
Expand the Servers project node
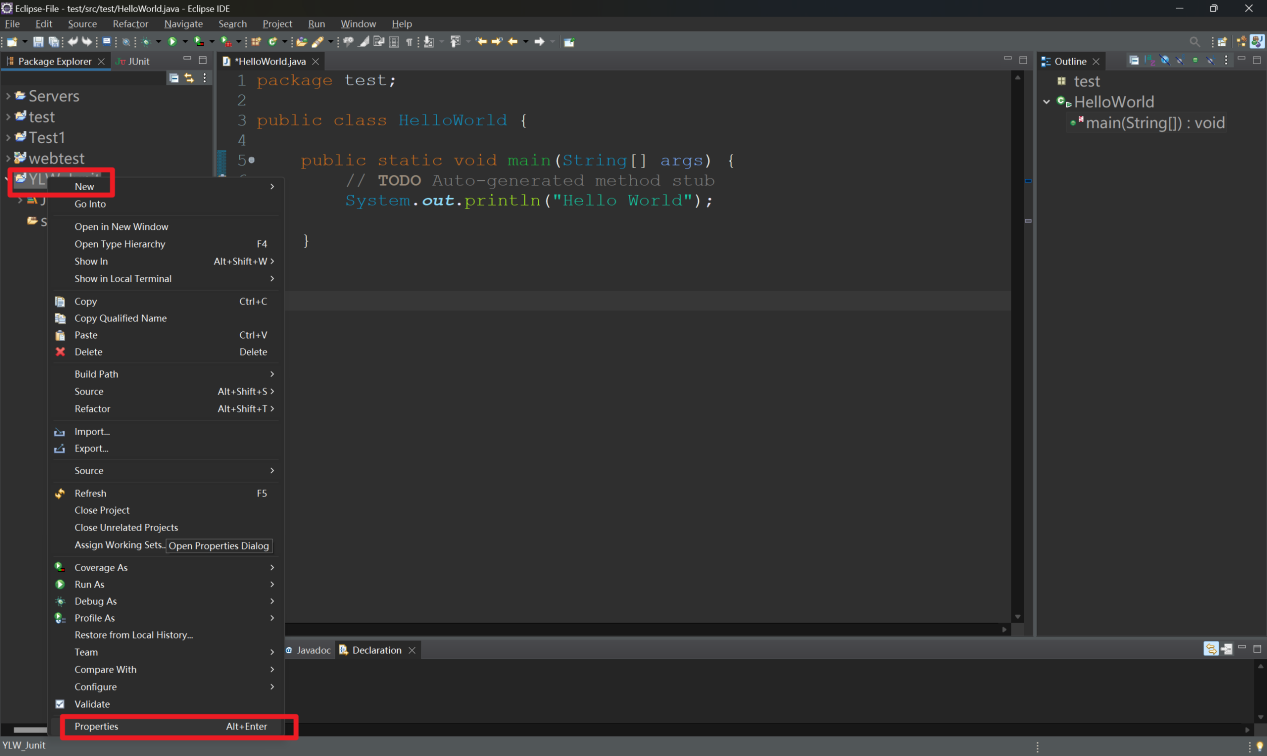coord(8,96)
